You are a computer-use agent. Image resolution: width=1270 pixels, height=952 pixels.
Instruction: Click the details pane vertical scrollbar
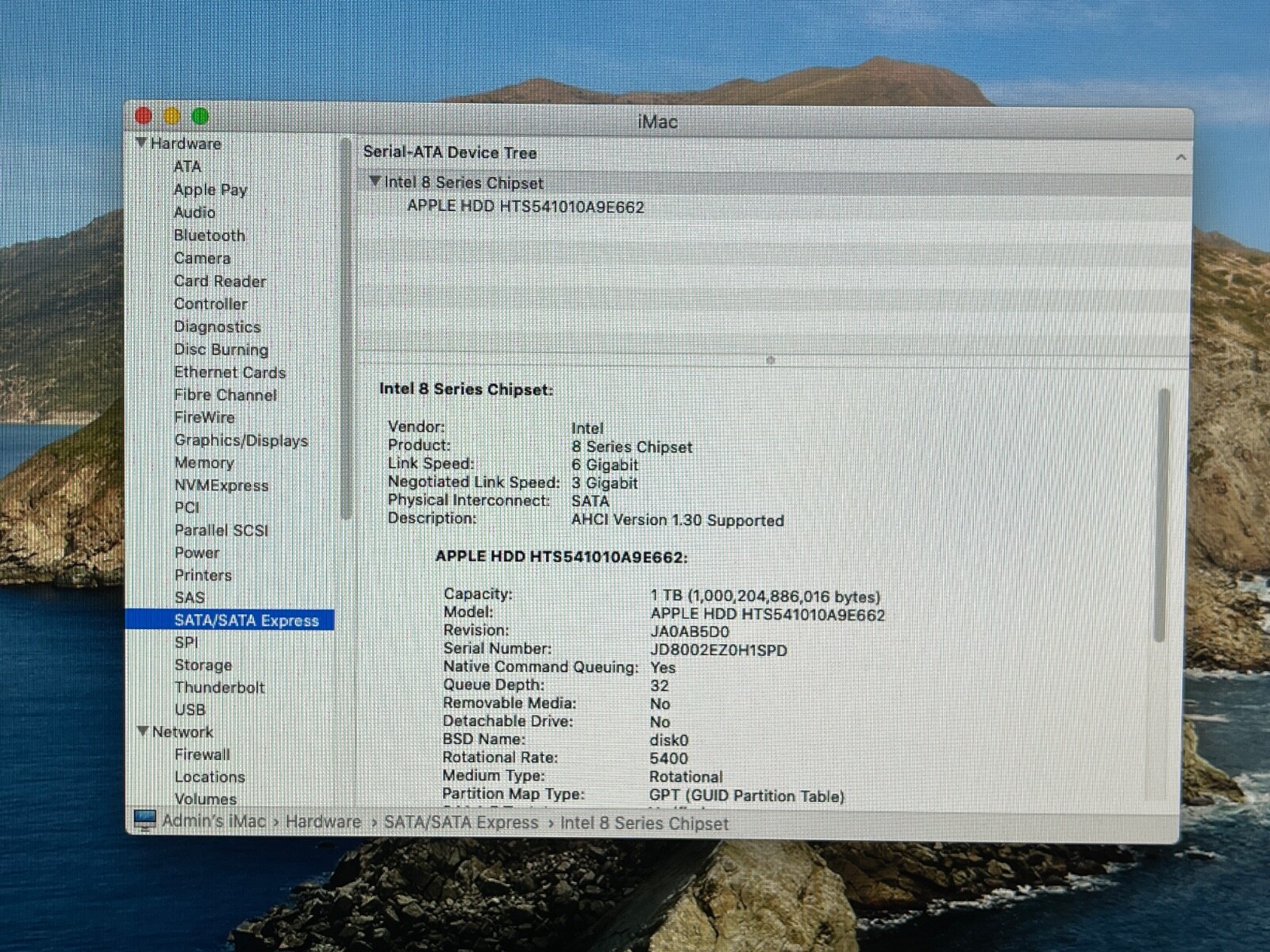tap(1161, 516)
